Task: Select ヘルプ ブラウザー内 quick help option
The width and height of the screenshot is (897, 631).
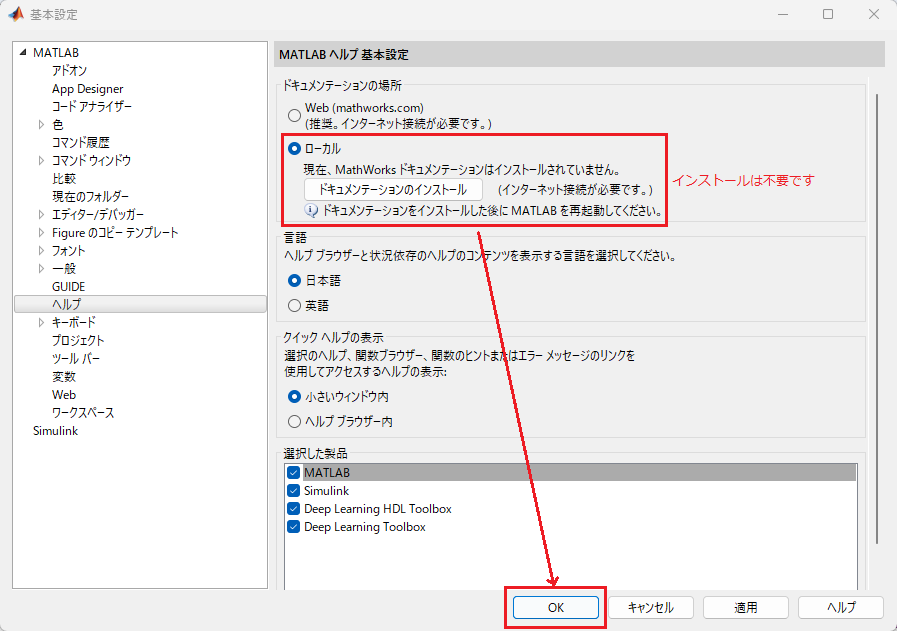Action: 294,422
